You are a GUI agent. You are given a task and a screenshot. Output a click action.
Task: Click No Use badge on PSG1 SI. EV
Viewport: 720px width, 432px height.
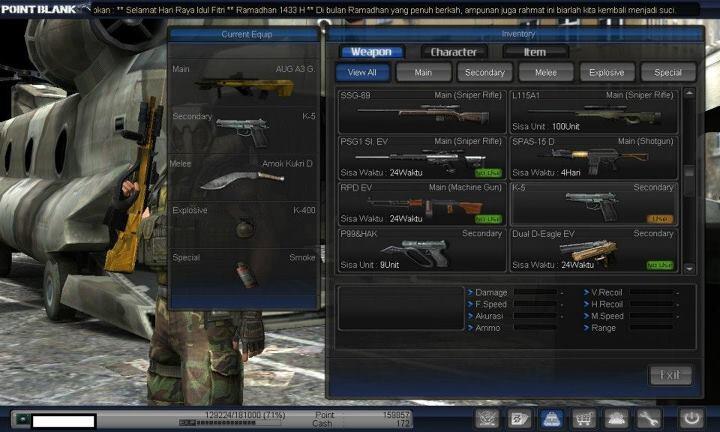[x=488, y=173]
